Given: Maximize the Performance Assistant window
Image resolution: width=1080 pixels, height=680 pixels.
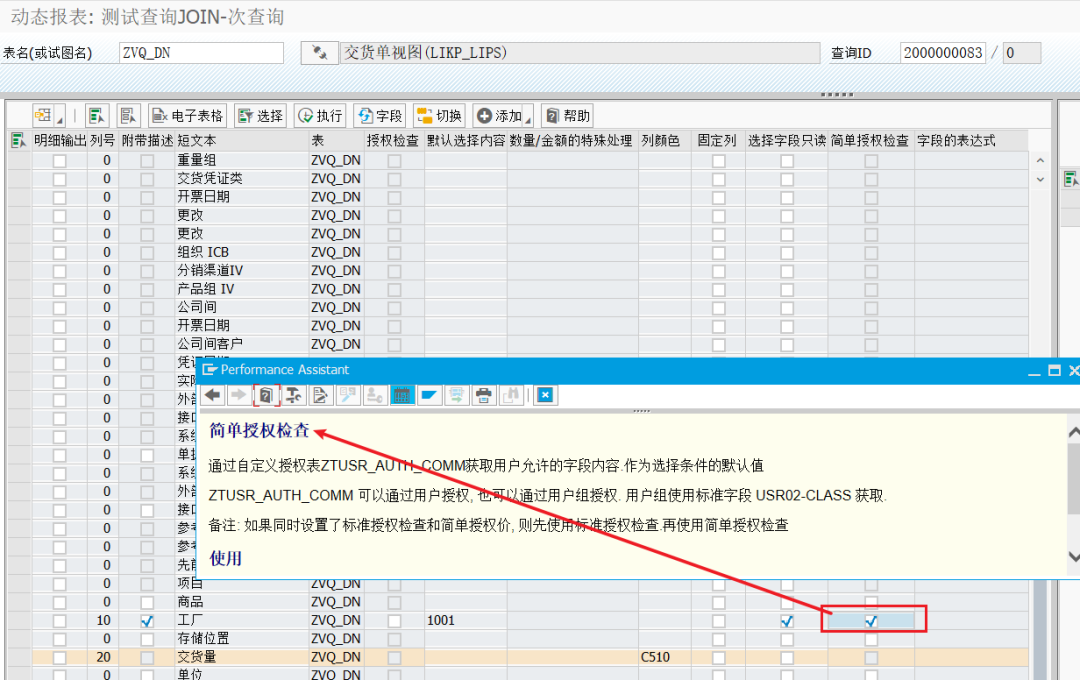Looking at the screenshot, I should pos(1054,370).
